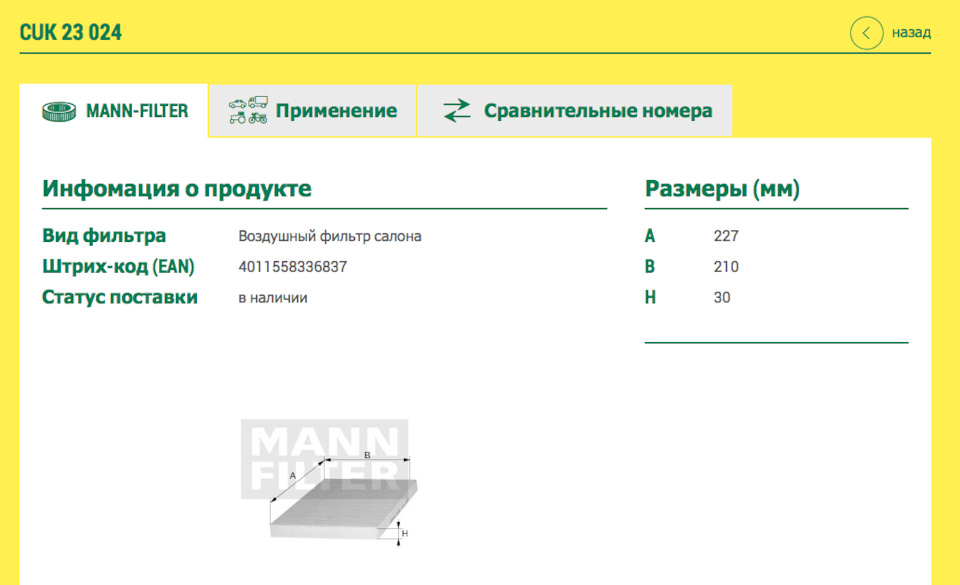Click the 'в наличии' delivery status value
The image size is (960, 585).
pyautogui.click(x=272, y=298)
